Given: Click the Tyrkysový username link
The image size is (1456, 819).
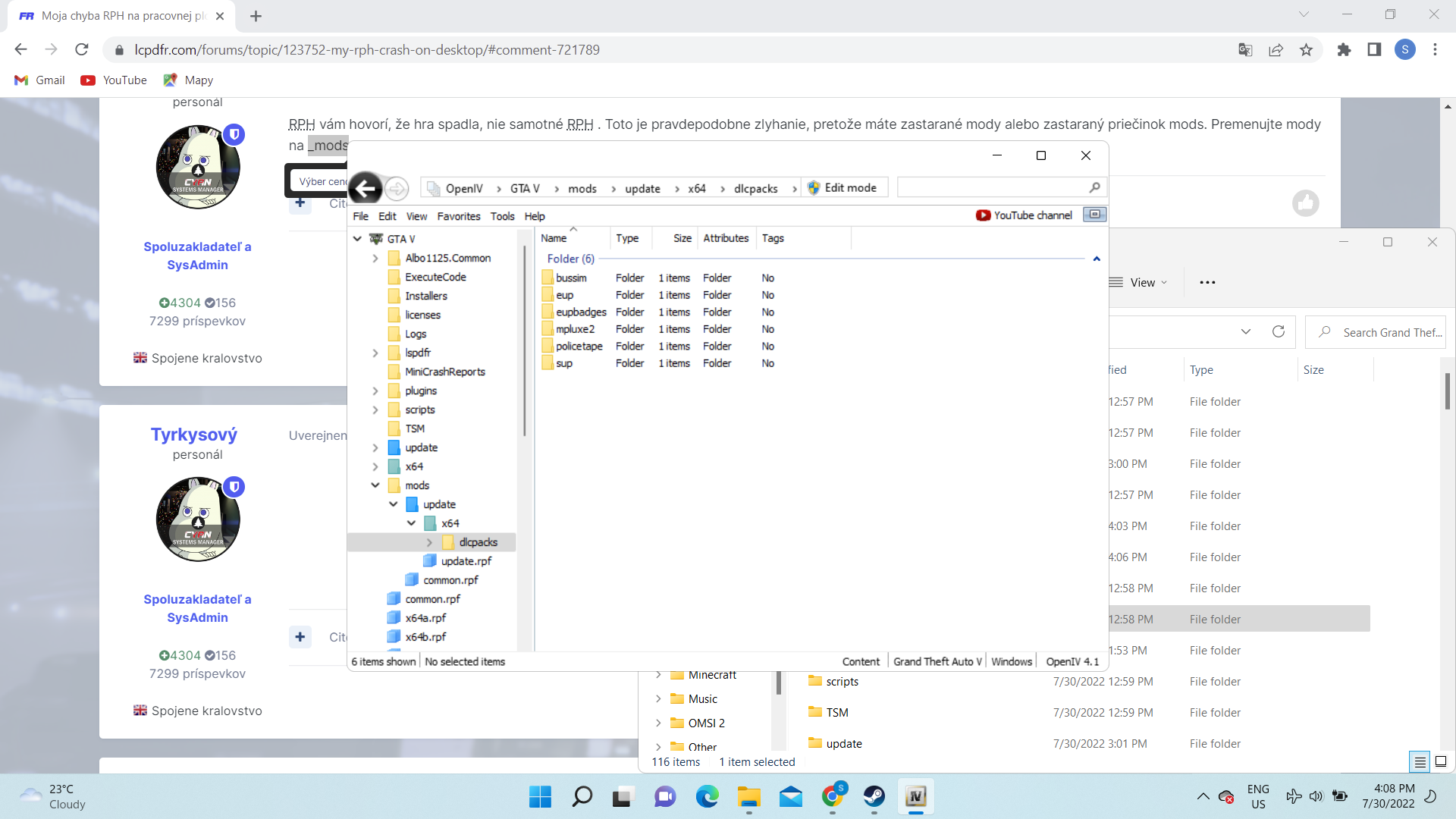Looking at the screenshot, I should click(194, 435).
